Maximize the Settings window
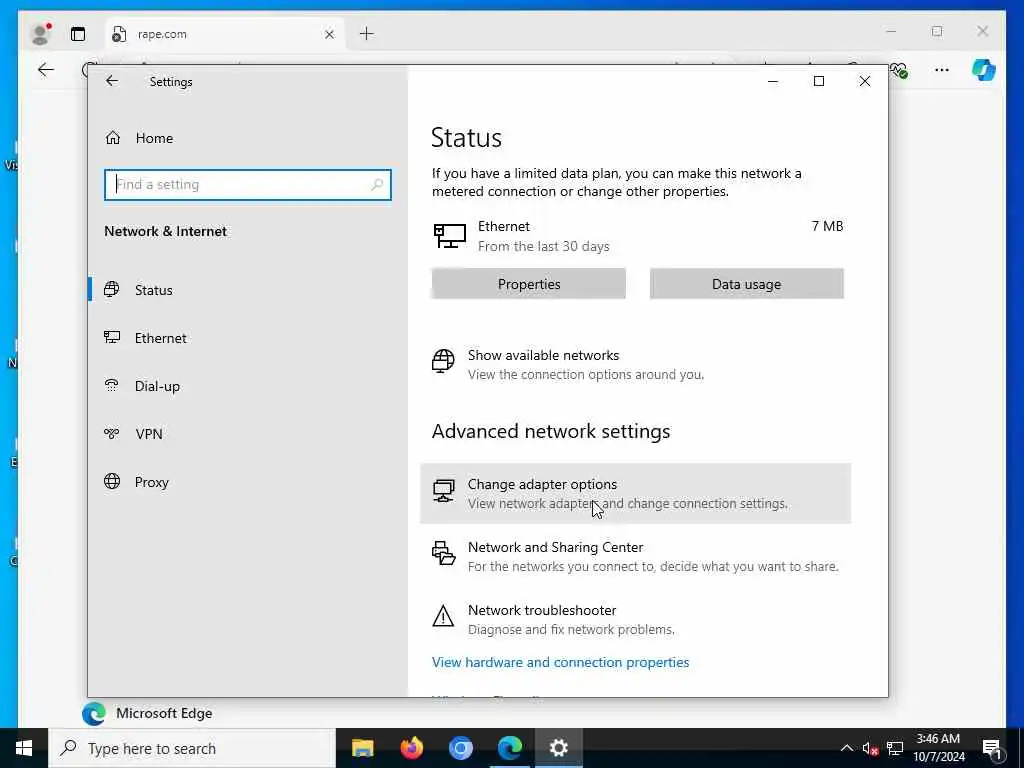 tap(818, 81)
